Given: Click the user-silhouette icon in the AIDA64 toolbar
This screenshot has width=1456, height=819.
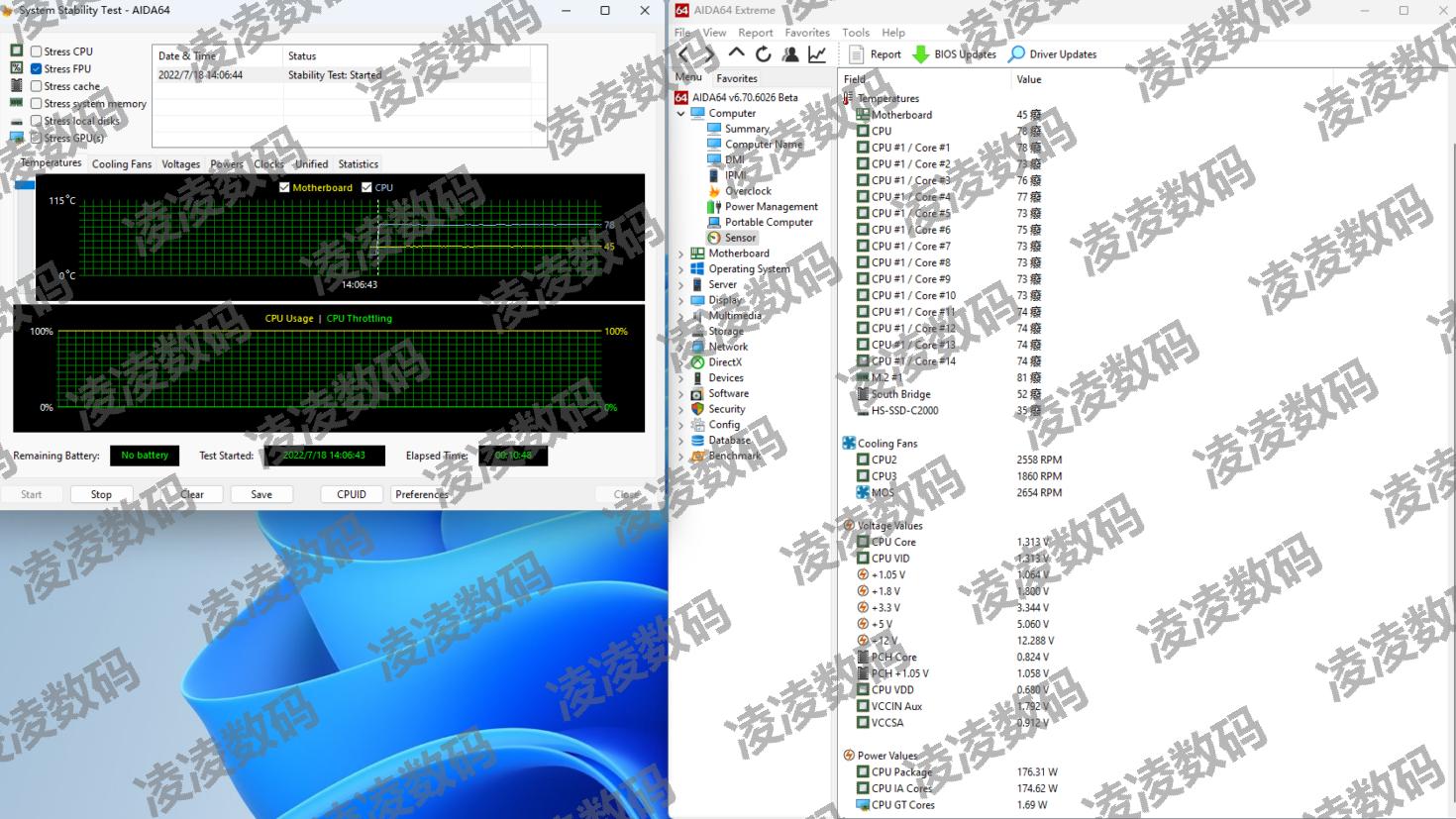Looking at the screenshot, I should 790,54.
